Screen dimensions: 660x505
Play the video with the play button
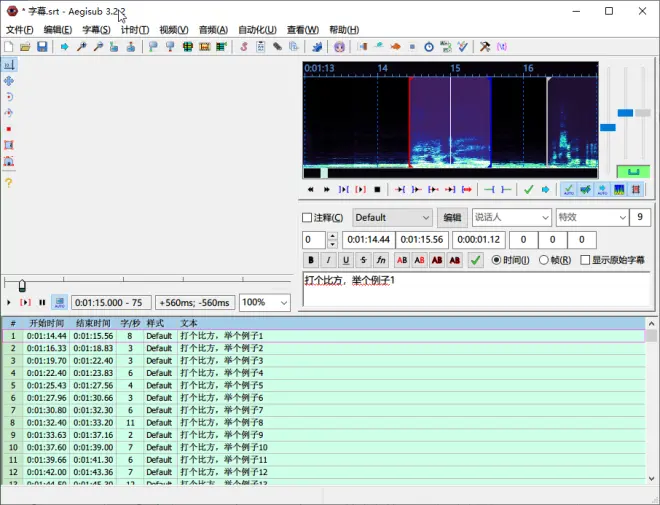[8, 302]
